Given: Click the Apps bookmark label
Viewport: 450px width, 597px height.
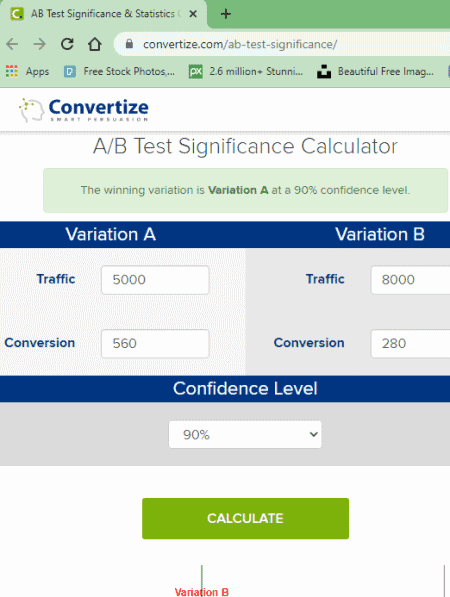Looking at the screenshot, I should [37, 72].
